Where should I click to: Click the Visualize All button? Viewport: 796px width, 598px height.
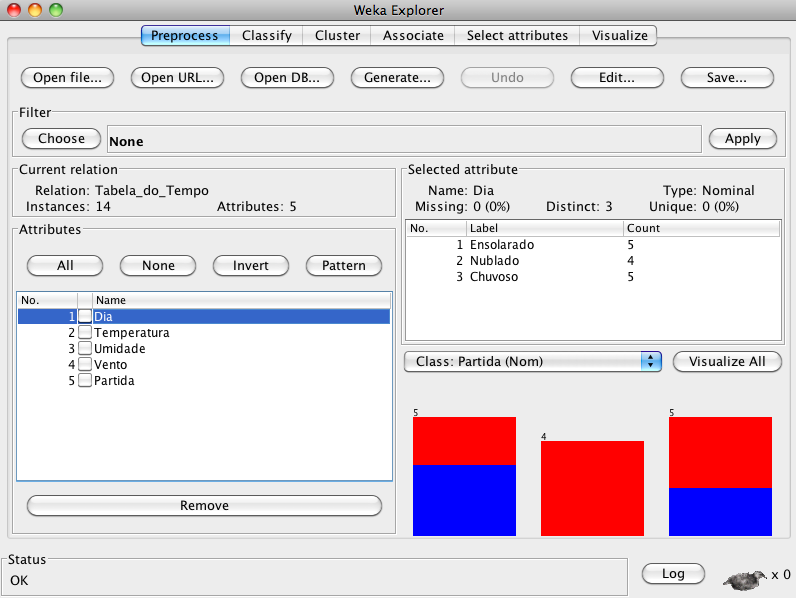(x=727, y=361)
